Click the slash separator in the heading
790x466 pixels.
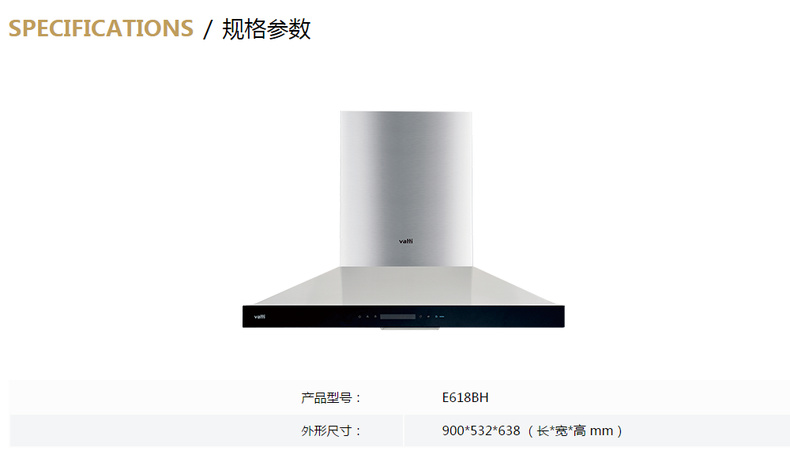pyautogui.click(x=208, y=29)
